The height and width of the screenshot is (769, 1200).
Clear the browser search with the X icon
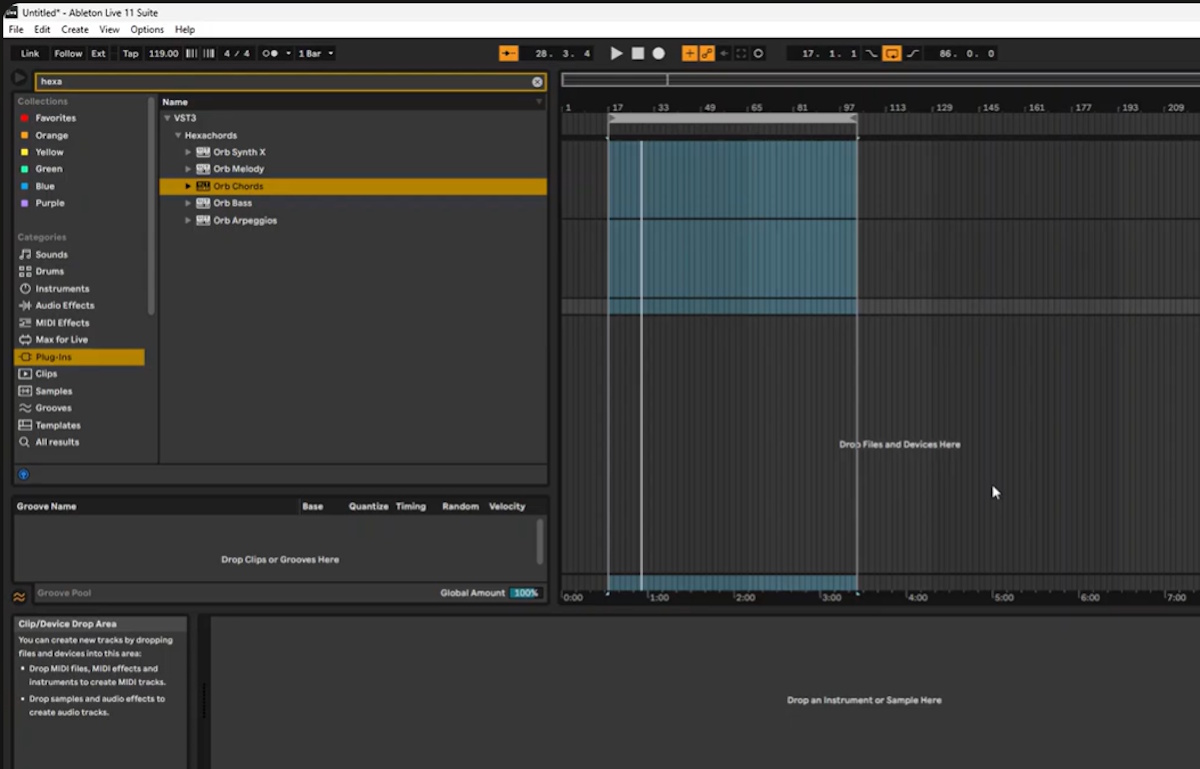click(x=537, y=82)
